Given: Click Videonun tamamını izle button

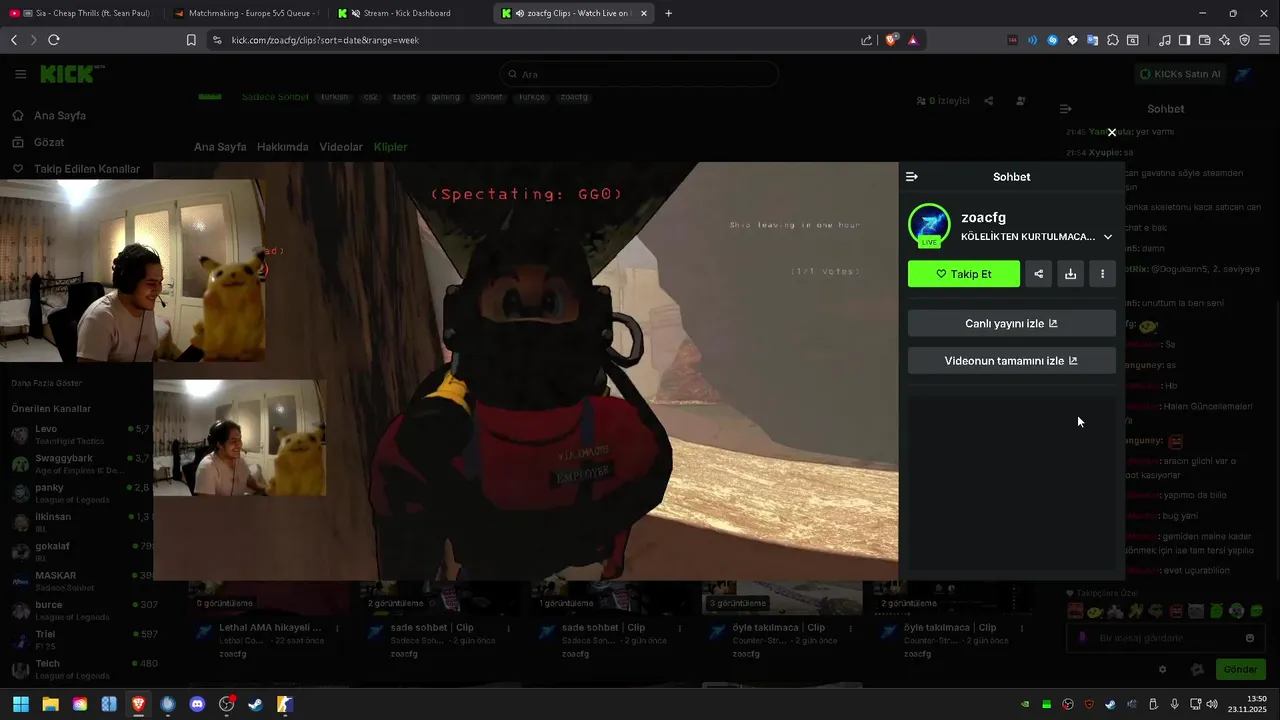Looking at the screenshot, I should coord(1011,361).
